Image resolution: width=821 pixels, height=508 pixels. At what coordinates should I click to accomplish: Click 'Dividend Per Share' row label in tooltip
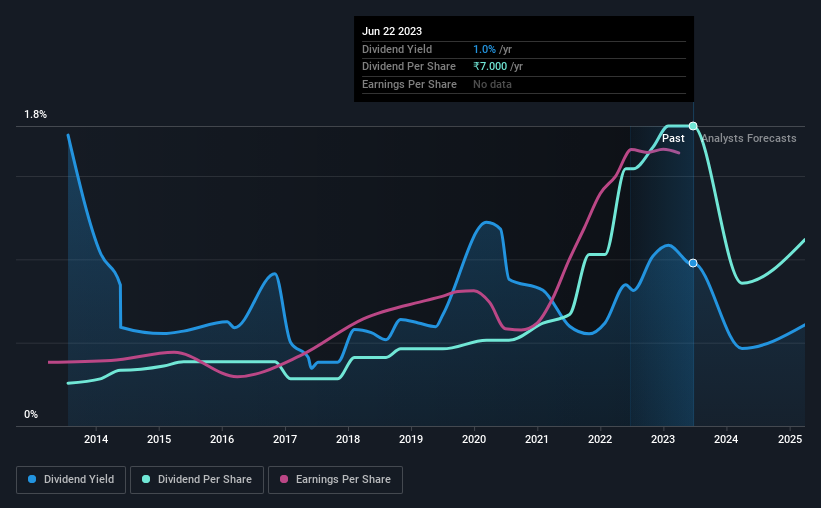click(x=409, y=67)
